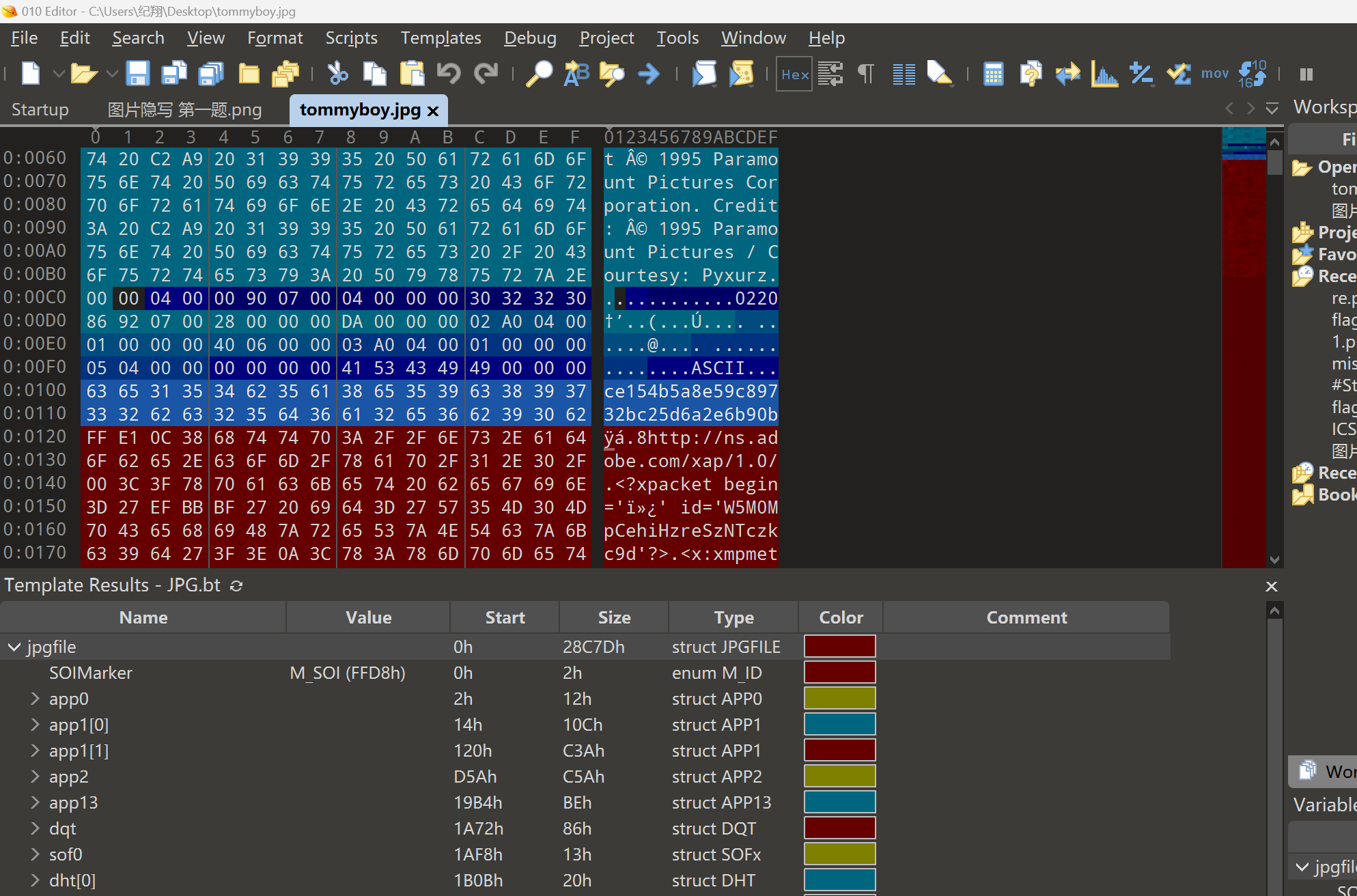Switch to the 图片隐写 第一题.png tab
The height and width of the screenshot is (896, 1357).
click(x=184, y=109)
